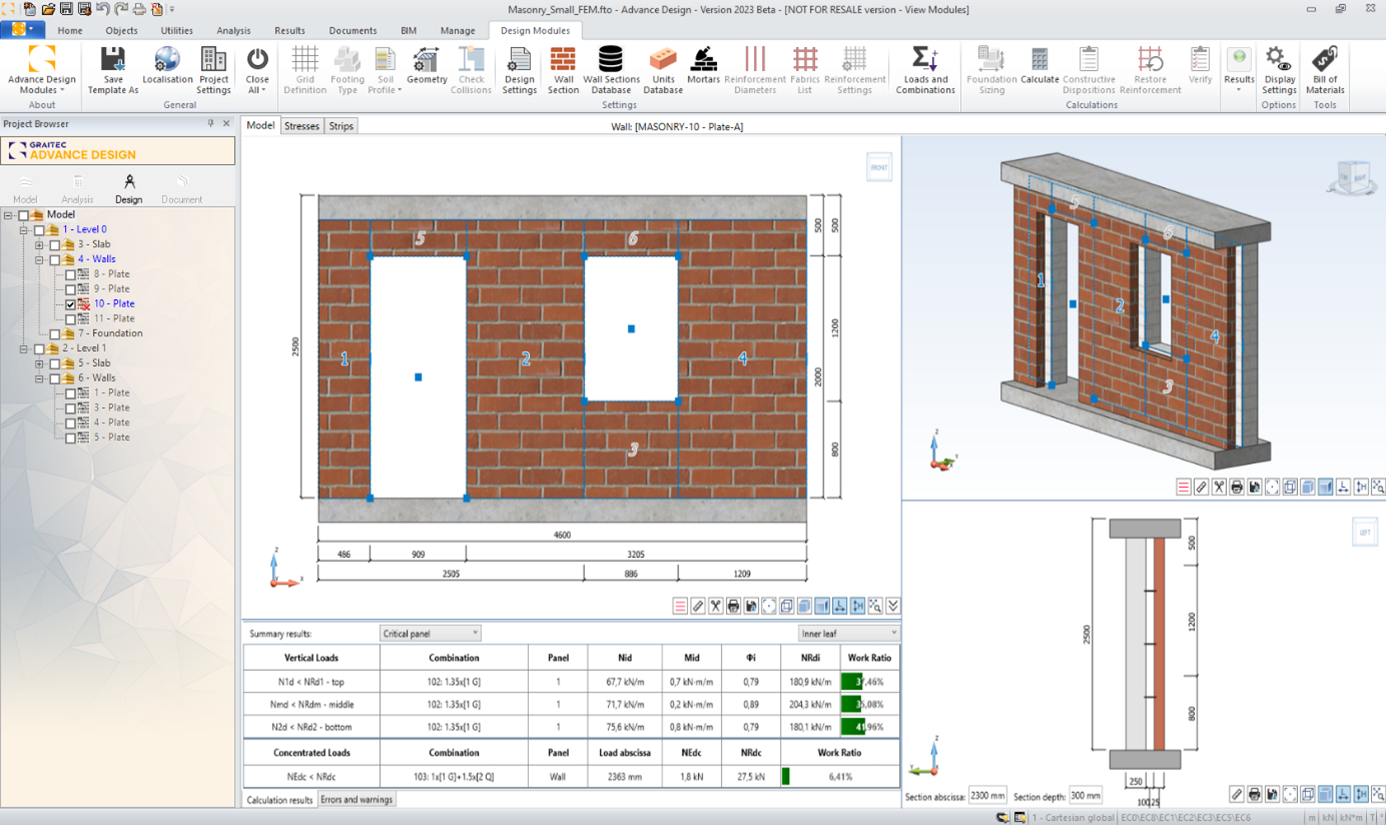1386x825 pixels.
Task: Click the 6,41% work ratio bar
Action: pyautogui.click(x=840, y=776)
